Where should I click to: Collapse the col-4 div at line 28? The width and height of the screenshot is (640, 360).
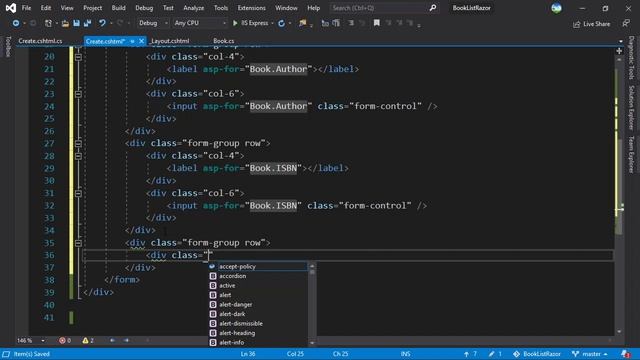tap(78, 156)
